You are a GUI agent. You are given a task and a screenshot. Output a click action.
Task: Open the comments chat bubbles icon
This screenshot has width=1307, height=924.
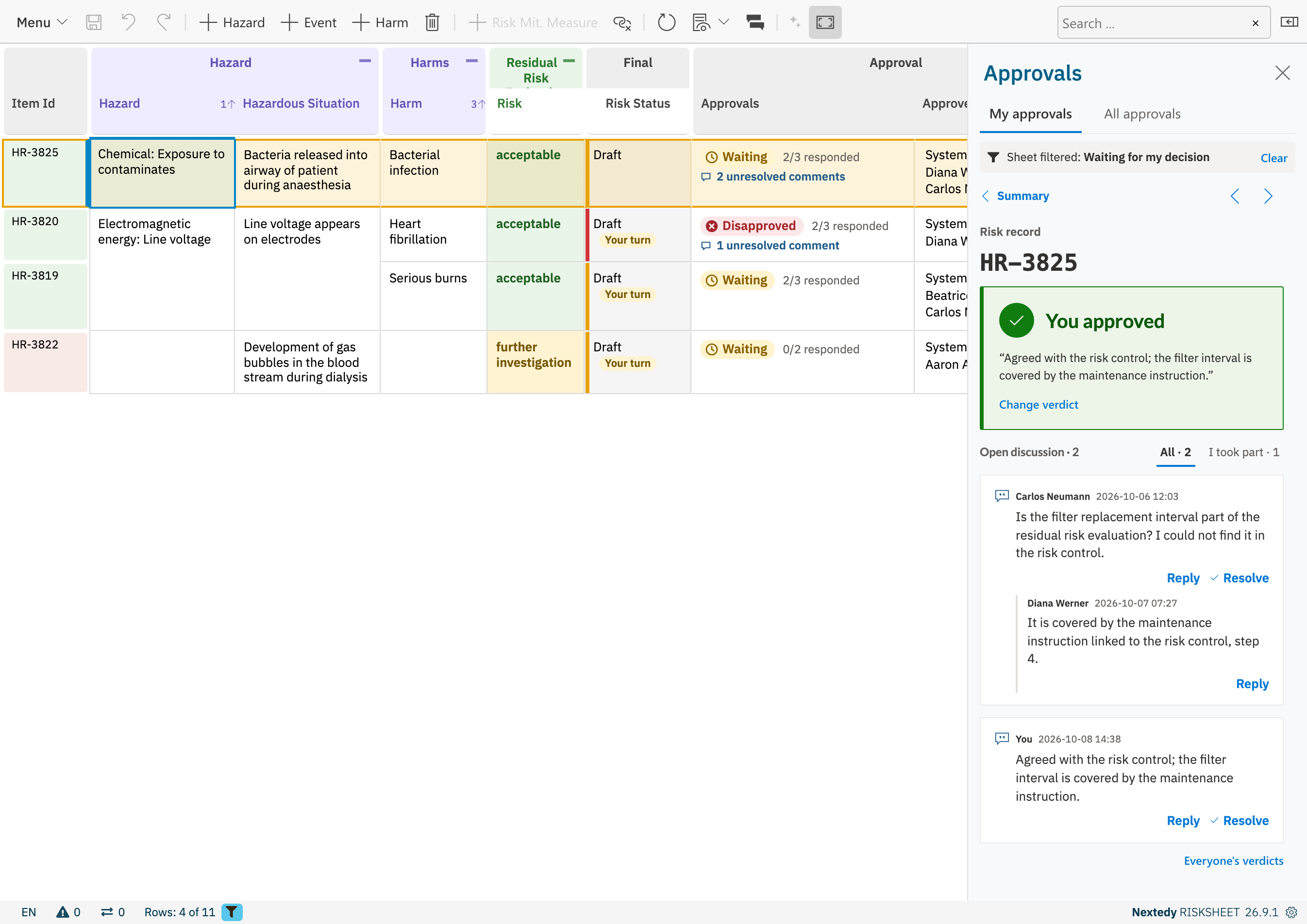pyautogui.click(x=755, y=23)
